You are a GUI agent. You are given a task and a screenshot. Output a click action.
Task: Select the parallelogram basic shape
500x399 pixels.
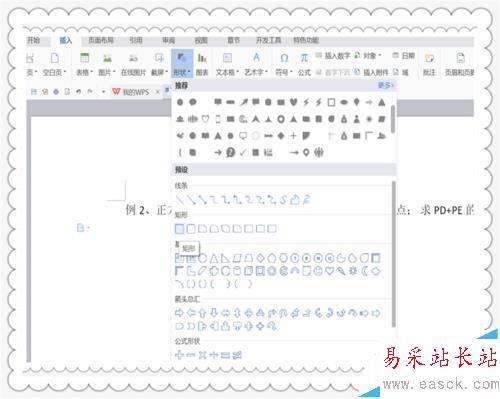237,258
